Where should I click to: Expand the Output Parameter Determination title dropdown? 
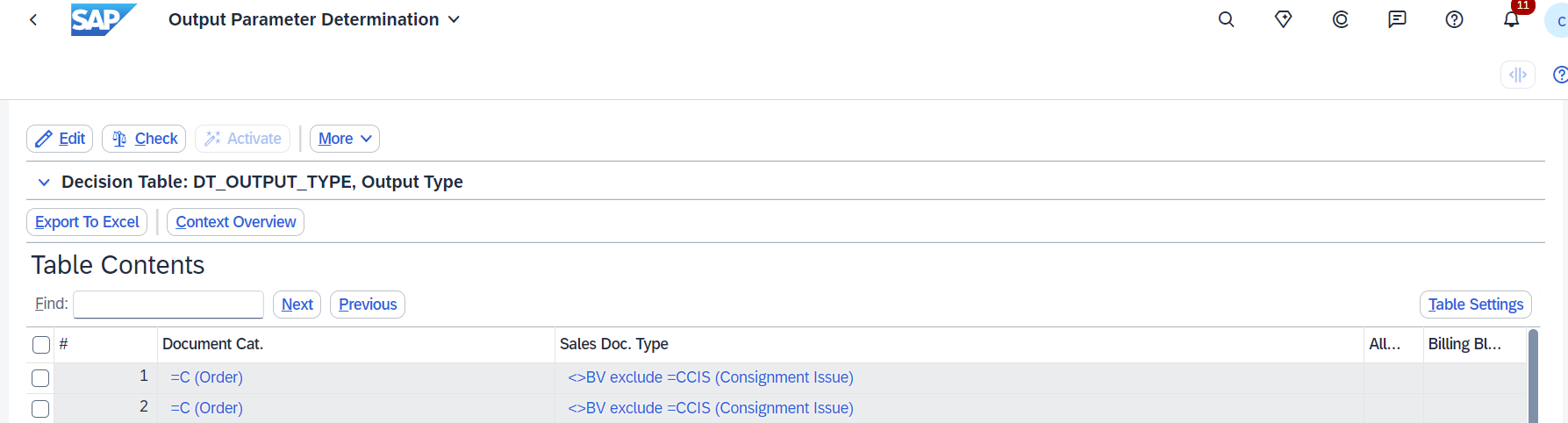point(454,19)
